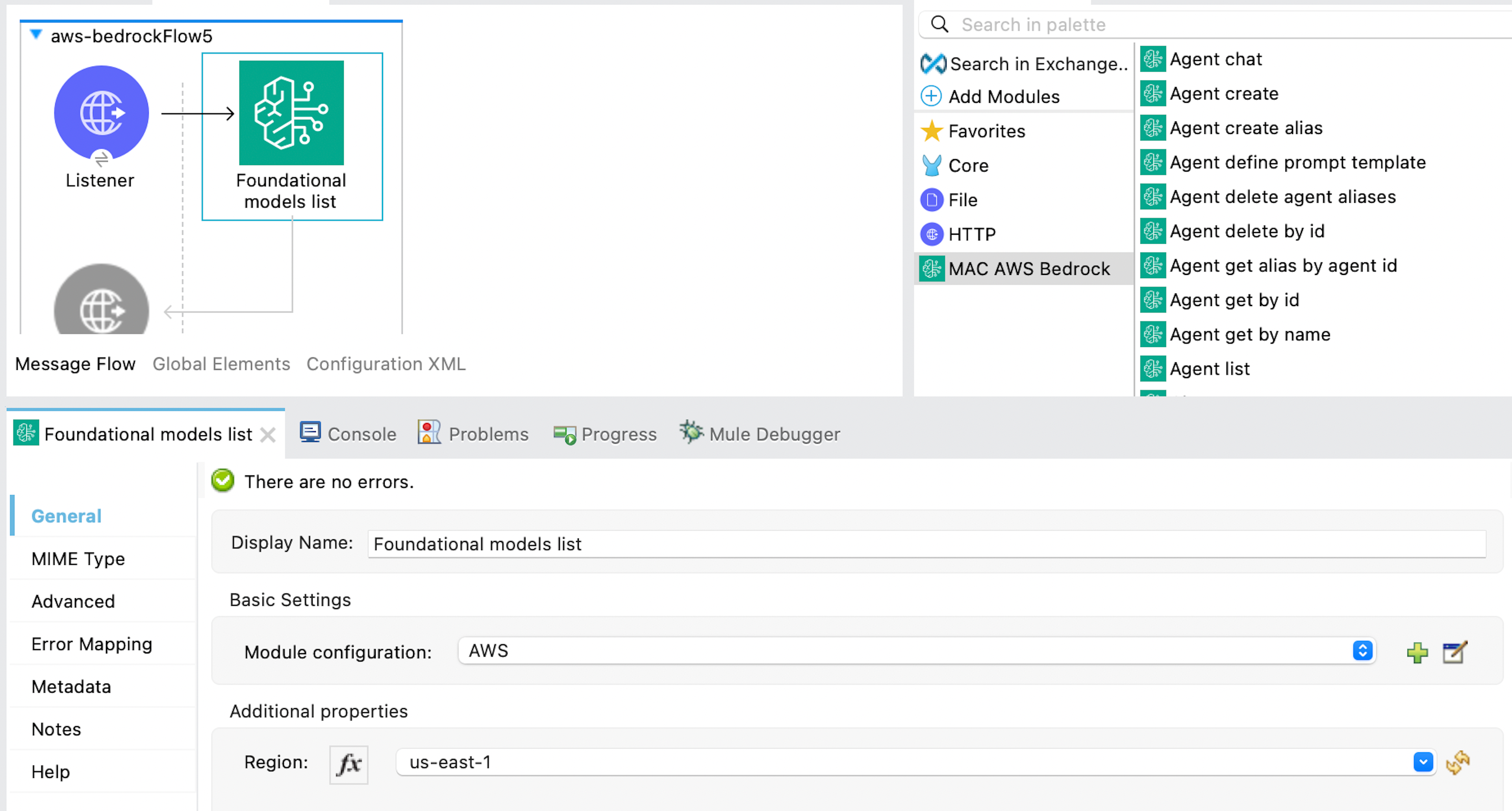The height and width of the screenshot is (811, 1512).
Task: Switch to the Global Elements tab
Action: 221,364
